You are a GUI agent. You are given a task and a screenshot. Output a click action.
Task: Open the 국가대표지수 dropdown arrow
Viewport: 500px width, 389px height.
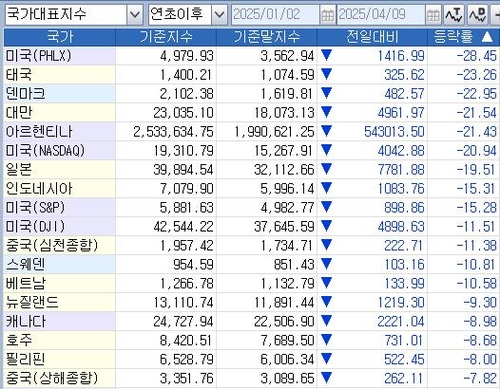[x=135, y=15]
